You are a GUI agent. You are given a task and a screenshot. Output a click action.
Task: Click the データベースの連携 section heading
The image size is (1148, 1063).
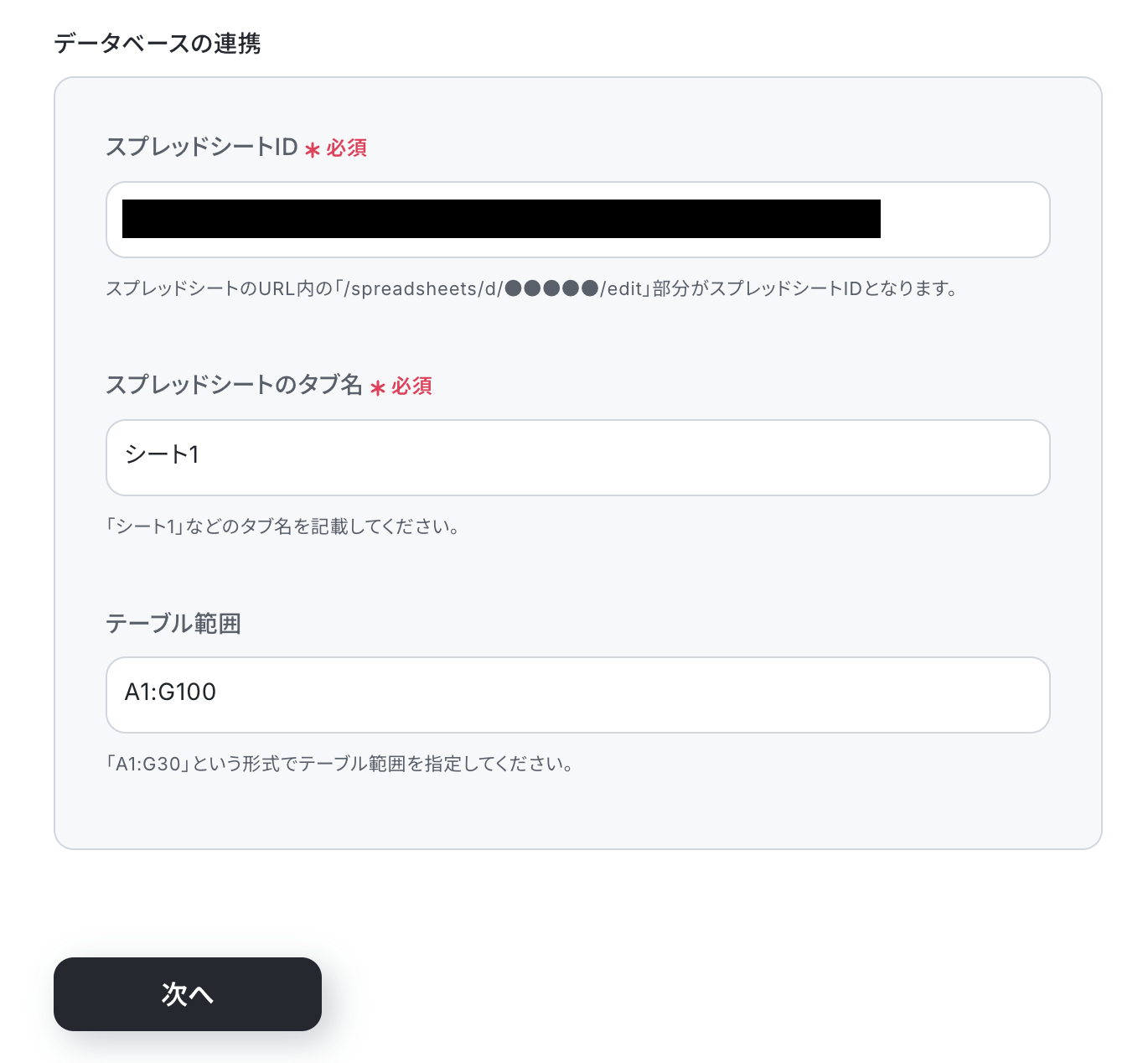pos(158,43)
